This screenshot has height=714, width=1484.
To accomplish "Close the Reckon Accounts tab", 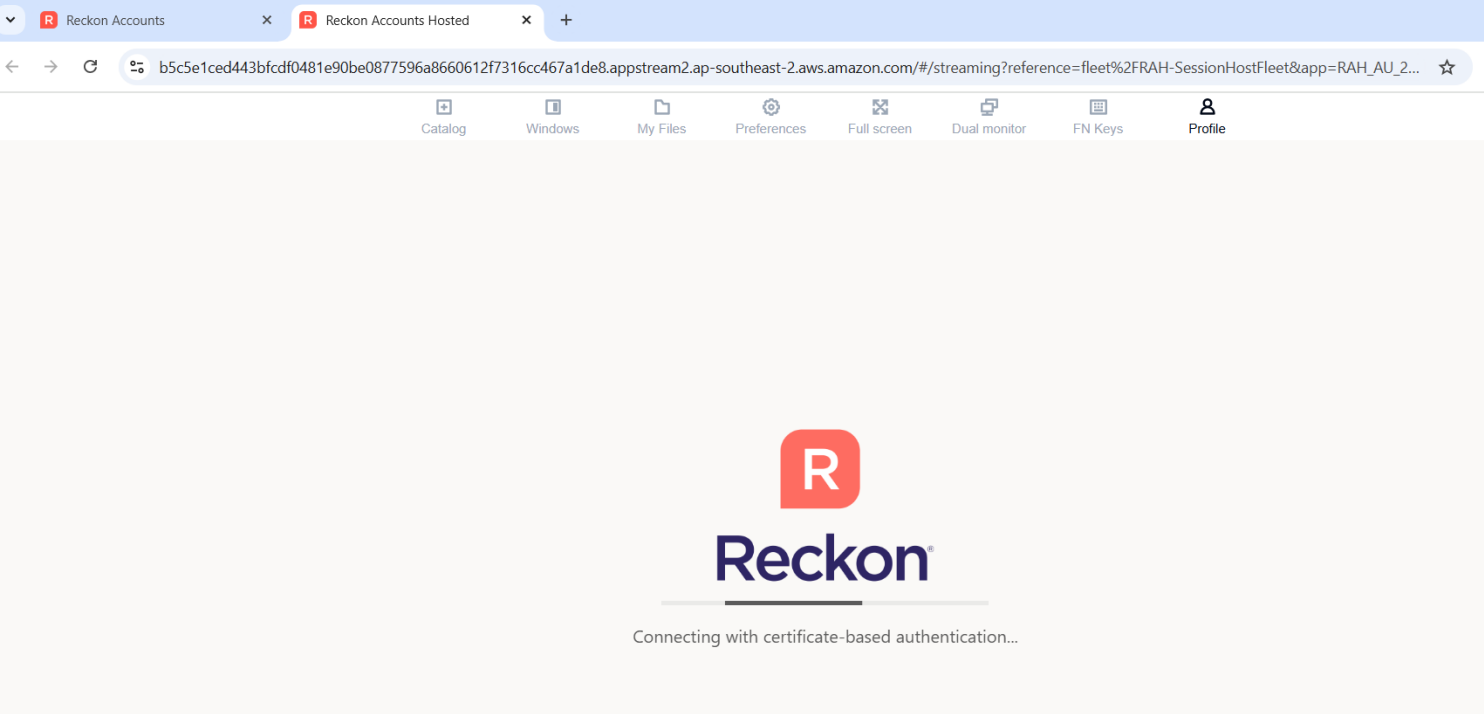I will [x=266, y=20].
